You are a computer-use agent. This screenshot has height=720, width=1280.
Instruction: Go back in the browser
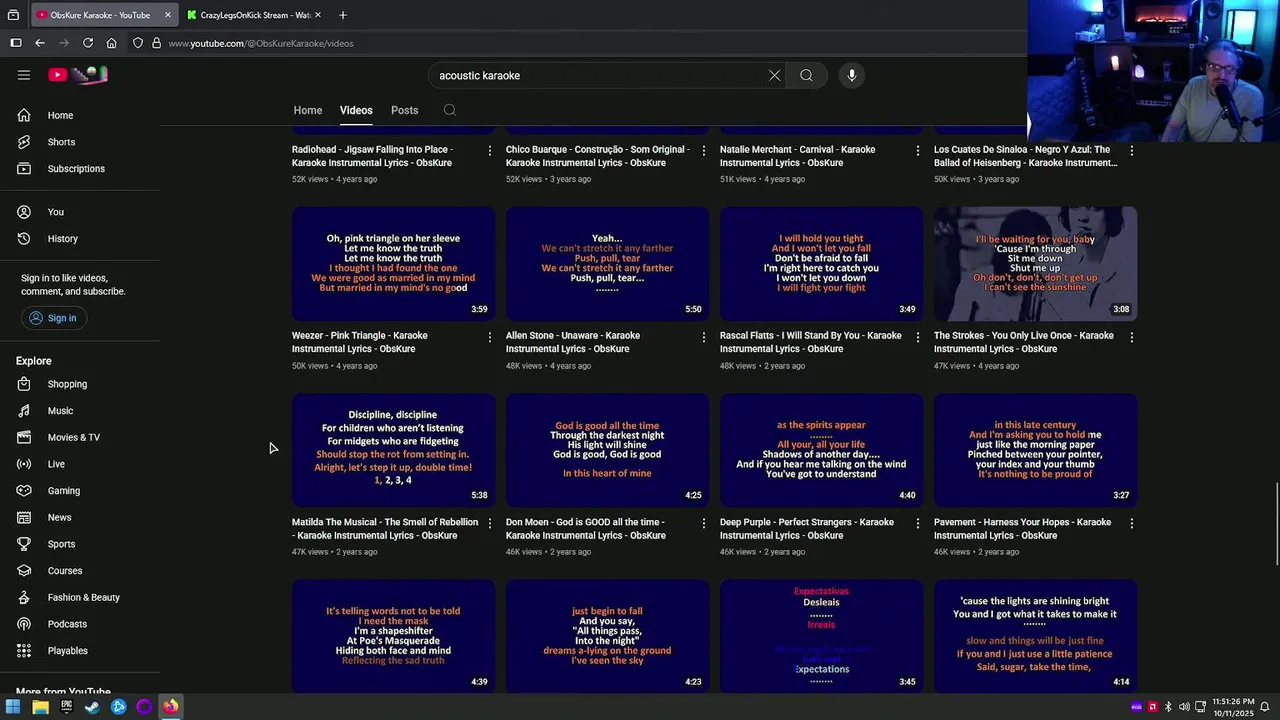(40, 43)
